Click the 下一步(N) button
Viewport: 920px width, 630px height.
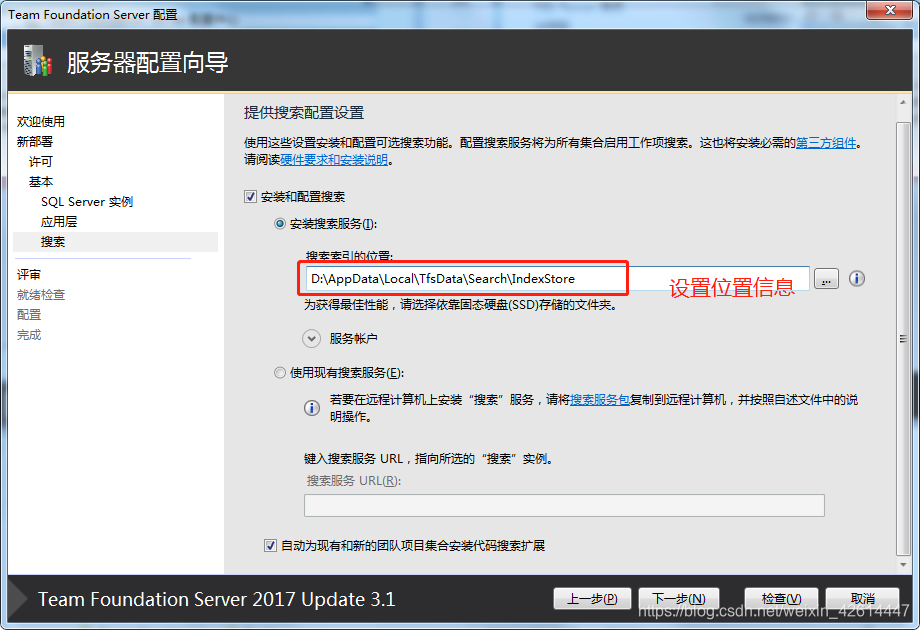[679, 599]
